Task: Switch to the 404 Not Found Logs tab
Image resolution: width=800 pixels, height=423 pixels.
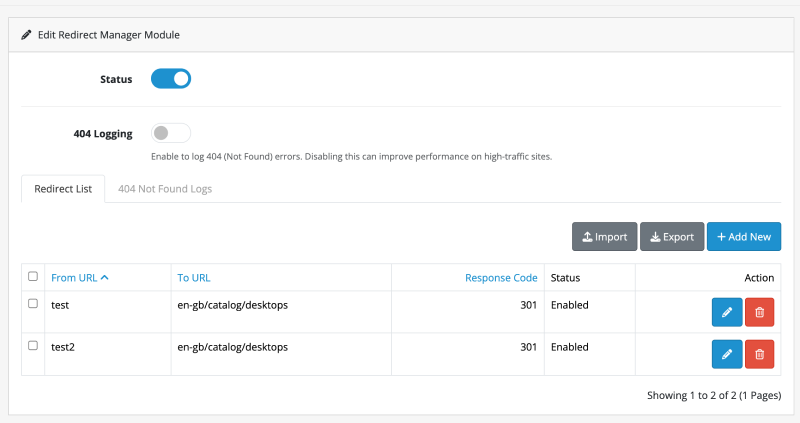Action: coord(165,188)
